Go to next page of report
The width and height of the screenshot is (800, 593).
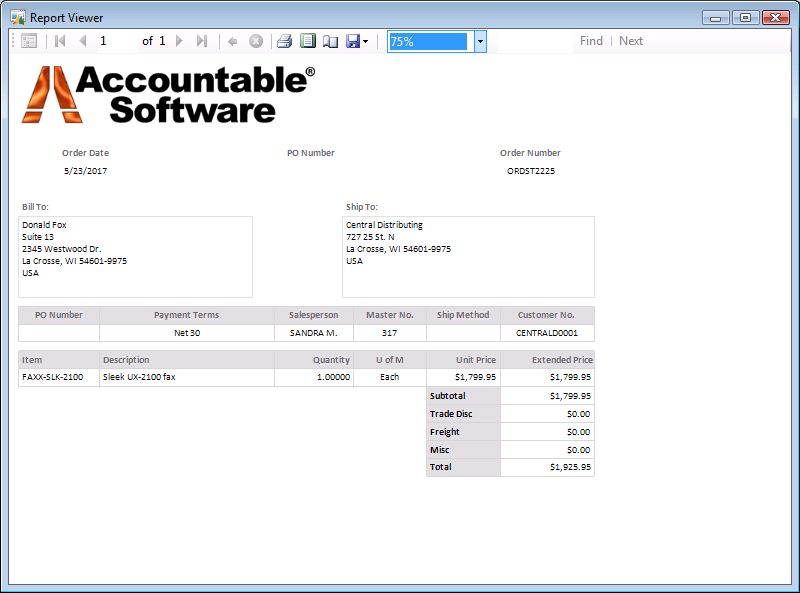179,41
